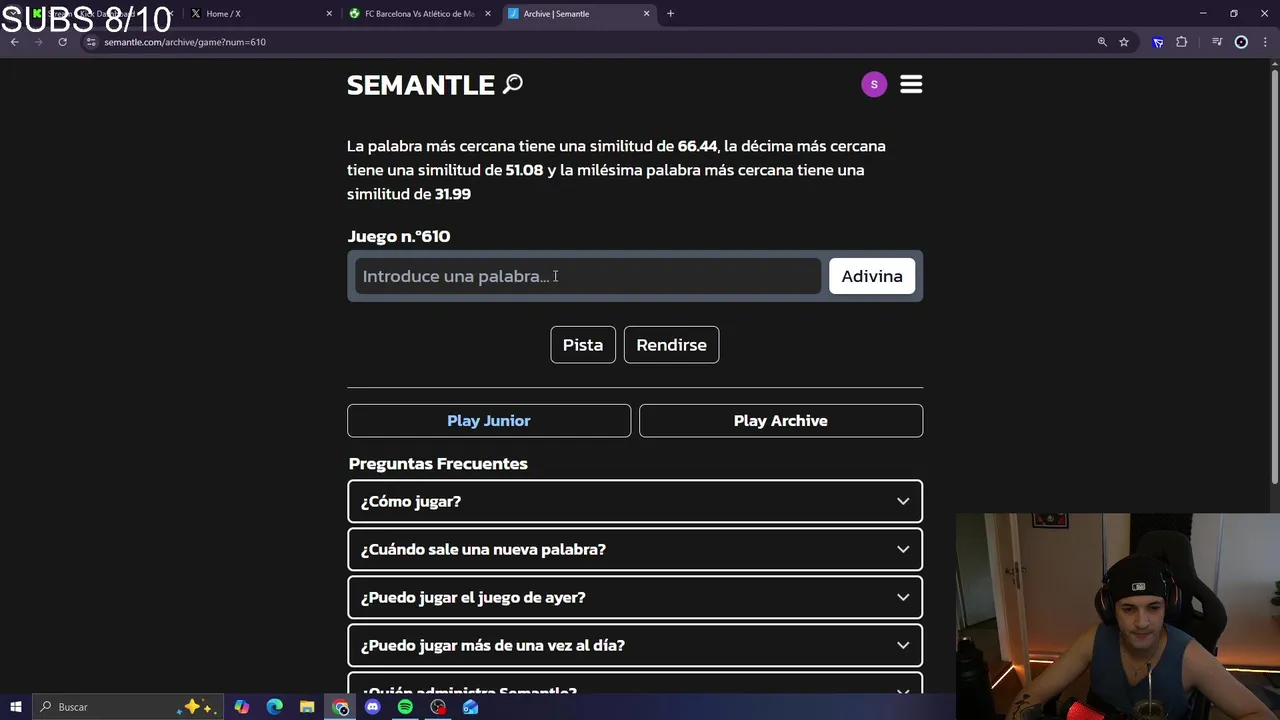The image size is (1280, 720).
Task: Open the Outlook mail taskbar icon
Action: pos(470,707)
